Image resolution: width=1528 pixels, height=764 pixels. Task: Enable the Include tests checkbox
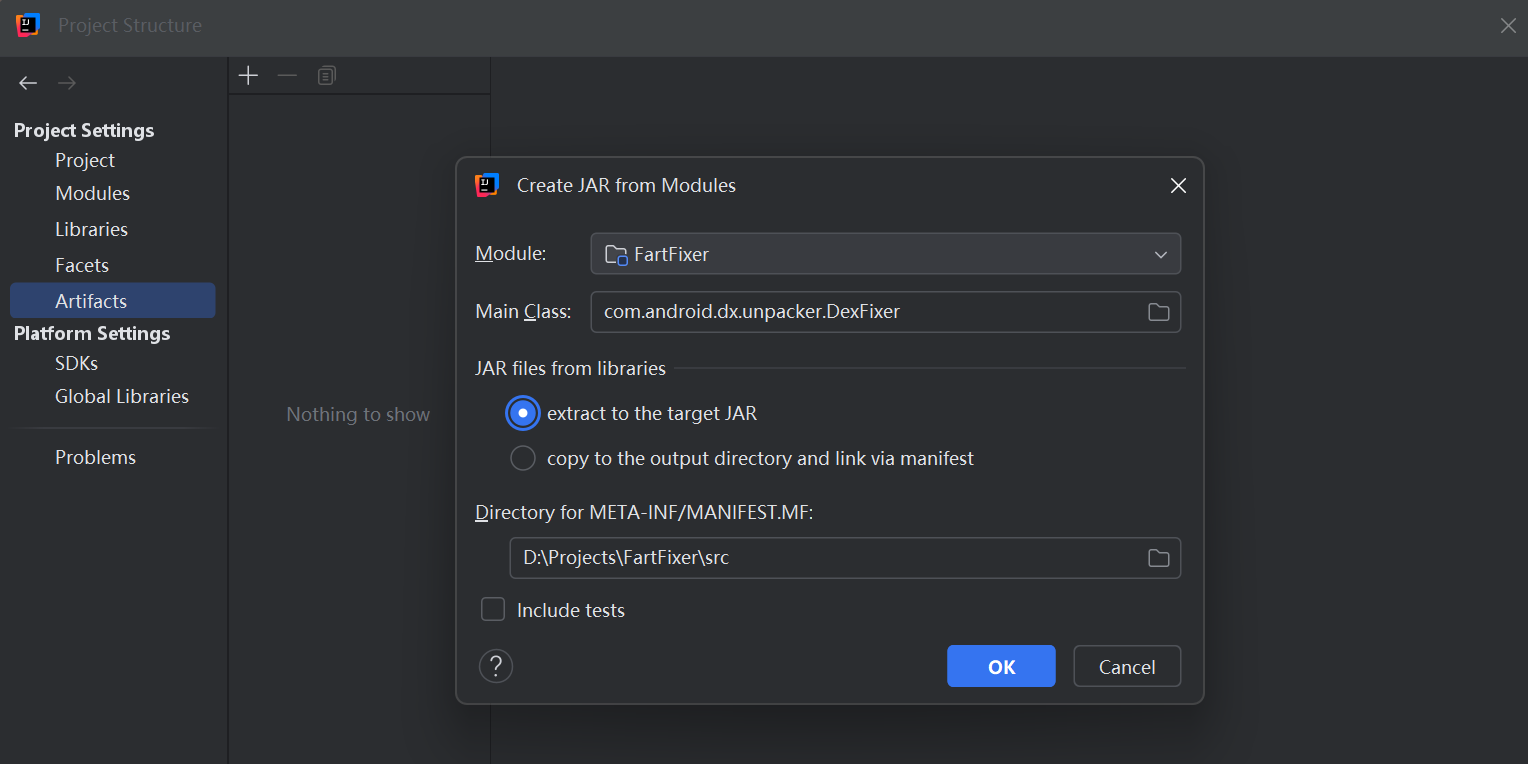[493, 610]
